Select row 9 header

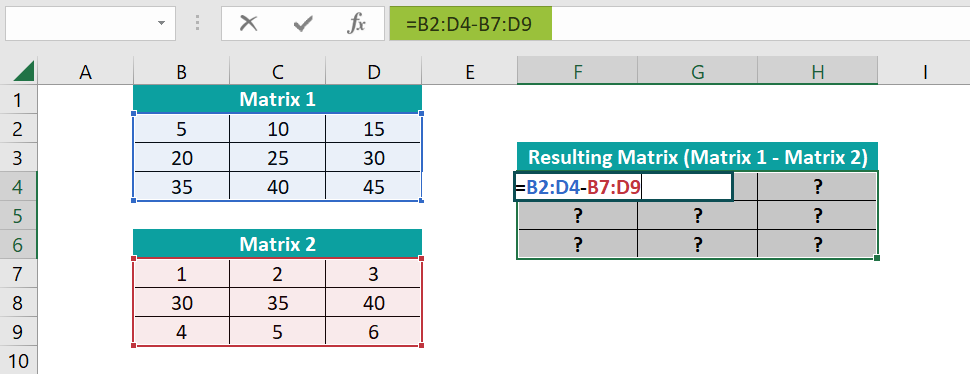point(19,332)
